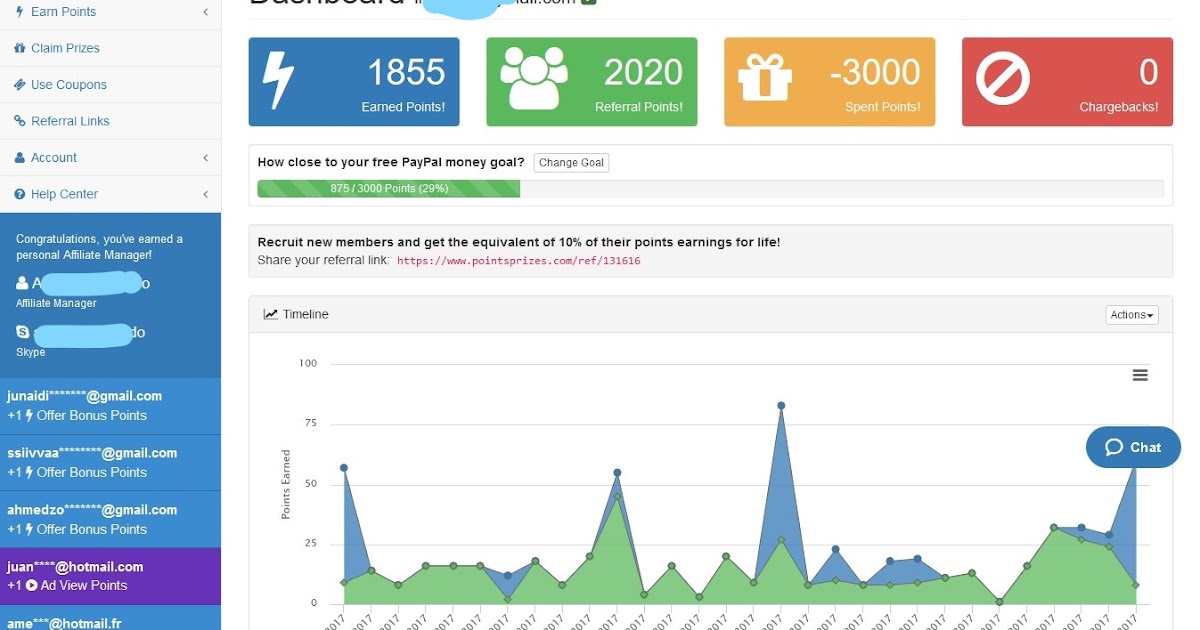Click the Account user icon in sidebar
The height and width of the screenshot is (630, 1200).
point(20,158)
